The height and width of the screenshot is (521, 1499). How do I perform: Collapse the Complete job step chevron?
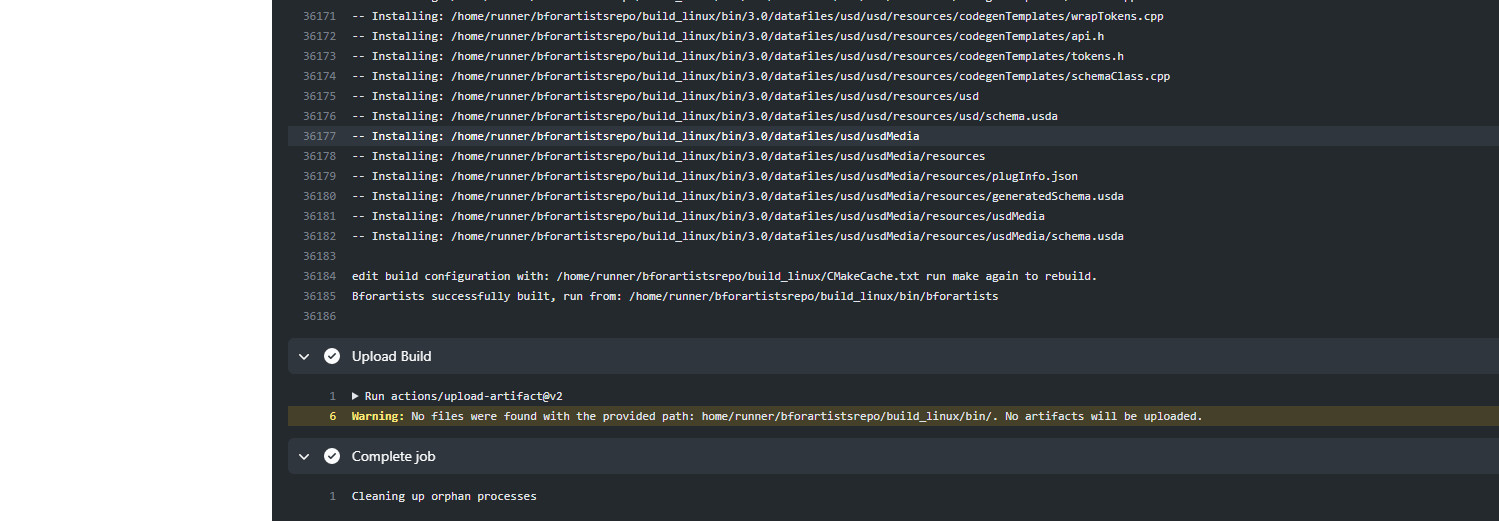[x=304, y=456]
